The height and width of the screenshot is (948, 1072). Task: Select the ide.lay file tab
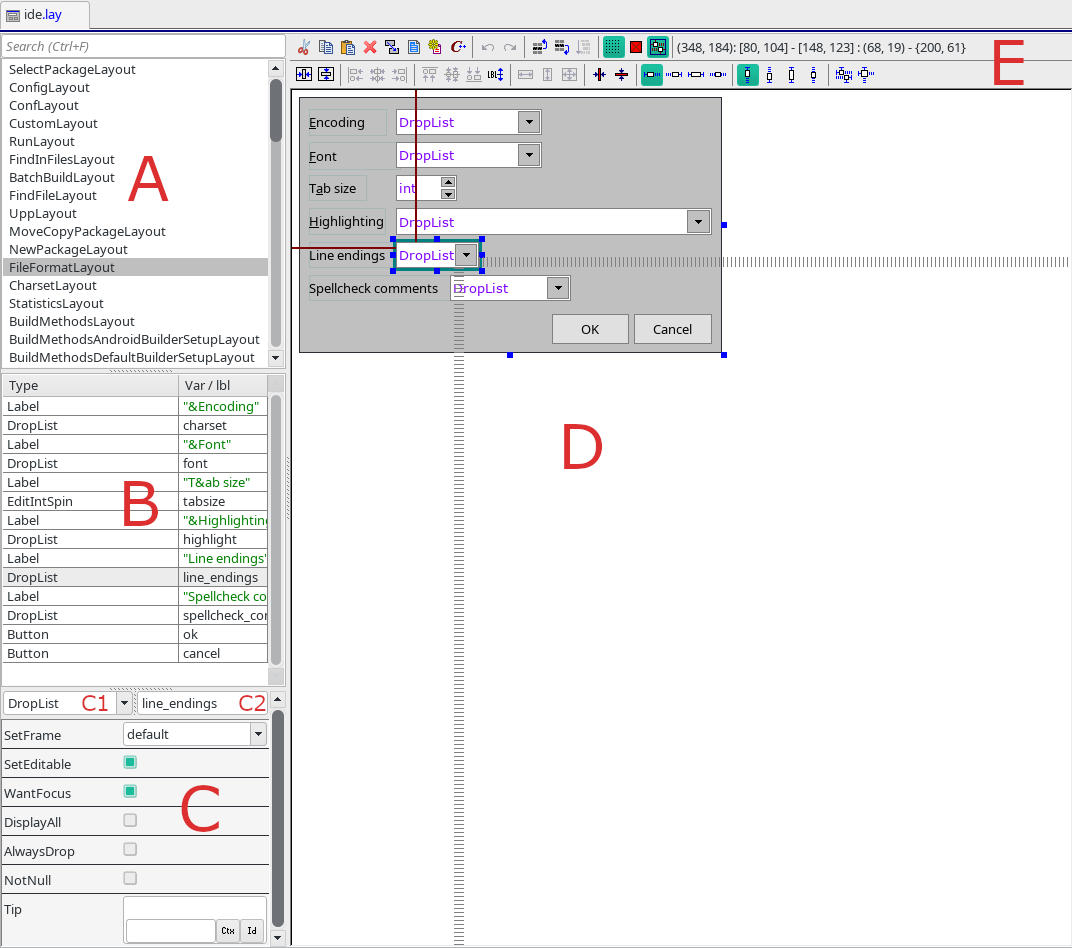pos(45,14)
